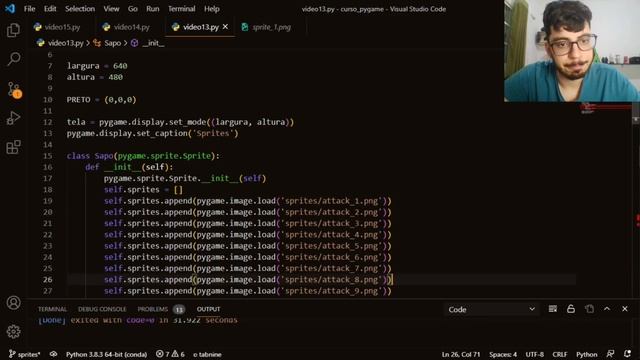This screenshot has height=360, width=640.
Task: Open the View menu
Action: 111,9
